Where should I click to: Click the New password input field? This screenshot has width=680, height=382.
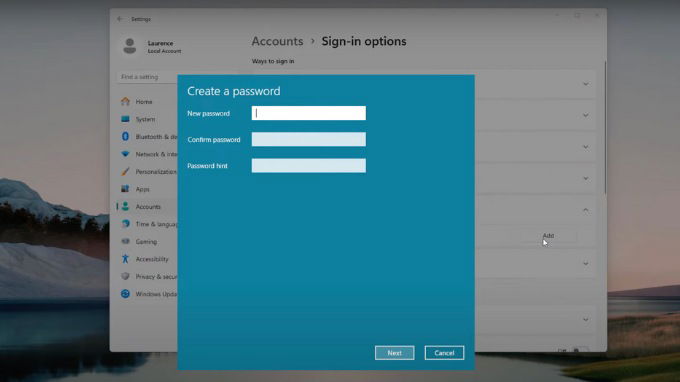click(308, 113)
